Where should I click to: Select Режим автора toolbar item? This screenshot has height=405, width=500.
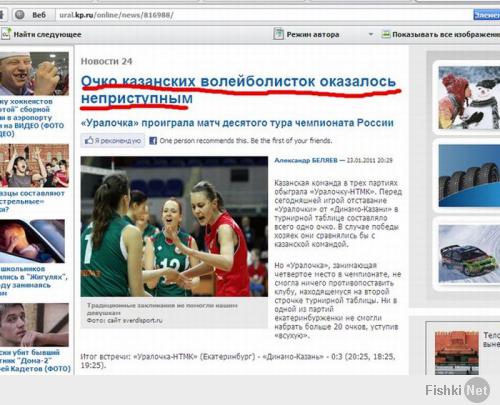coord(313,34)
